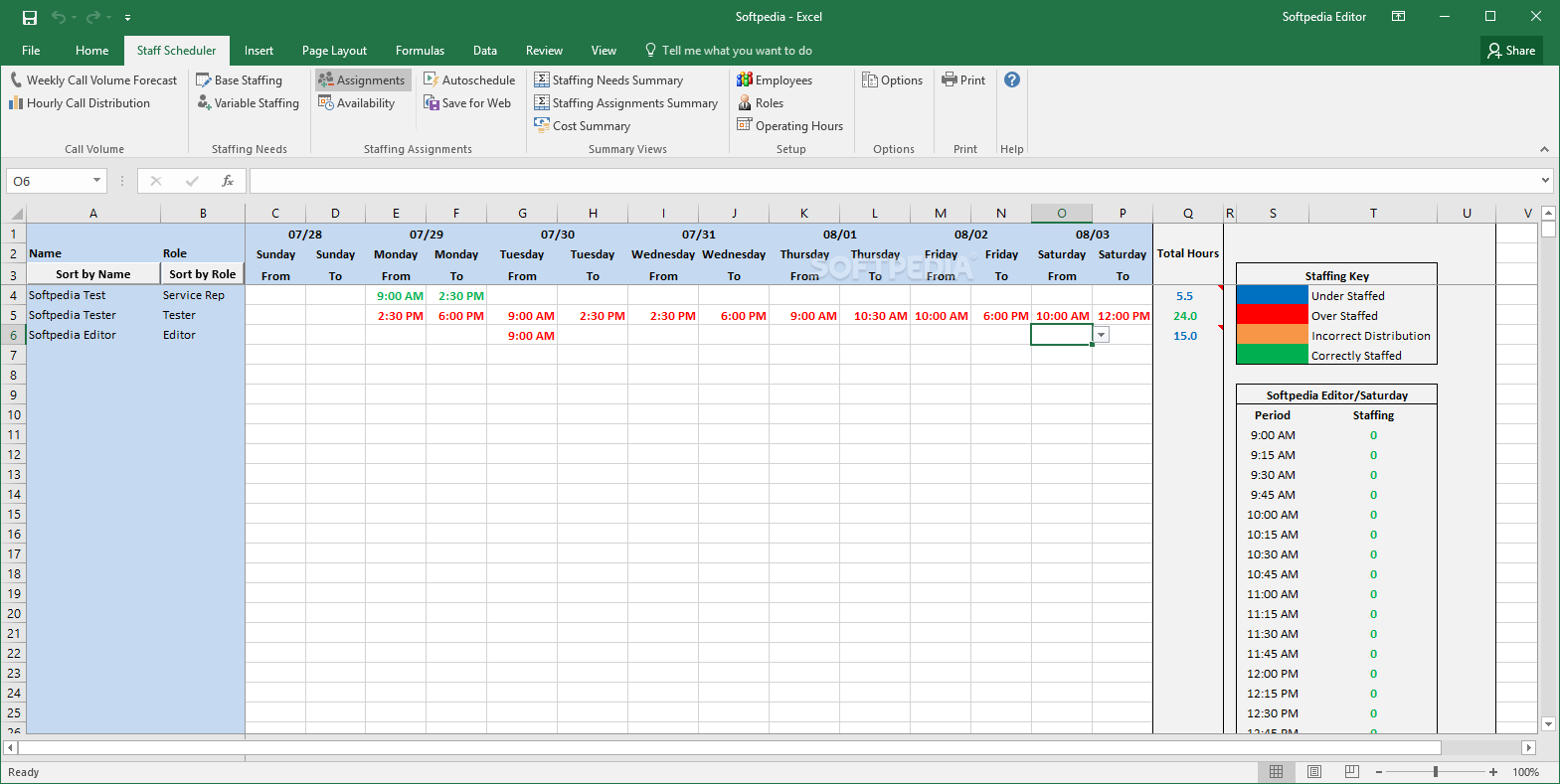Open Roles setup
1560x784 pixels.
761,103
